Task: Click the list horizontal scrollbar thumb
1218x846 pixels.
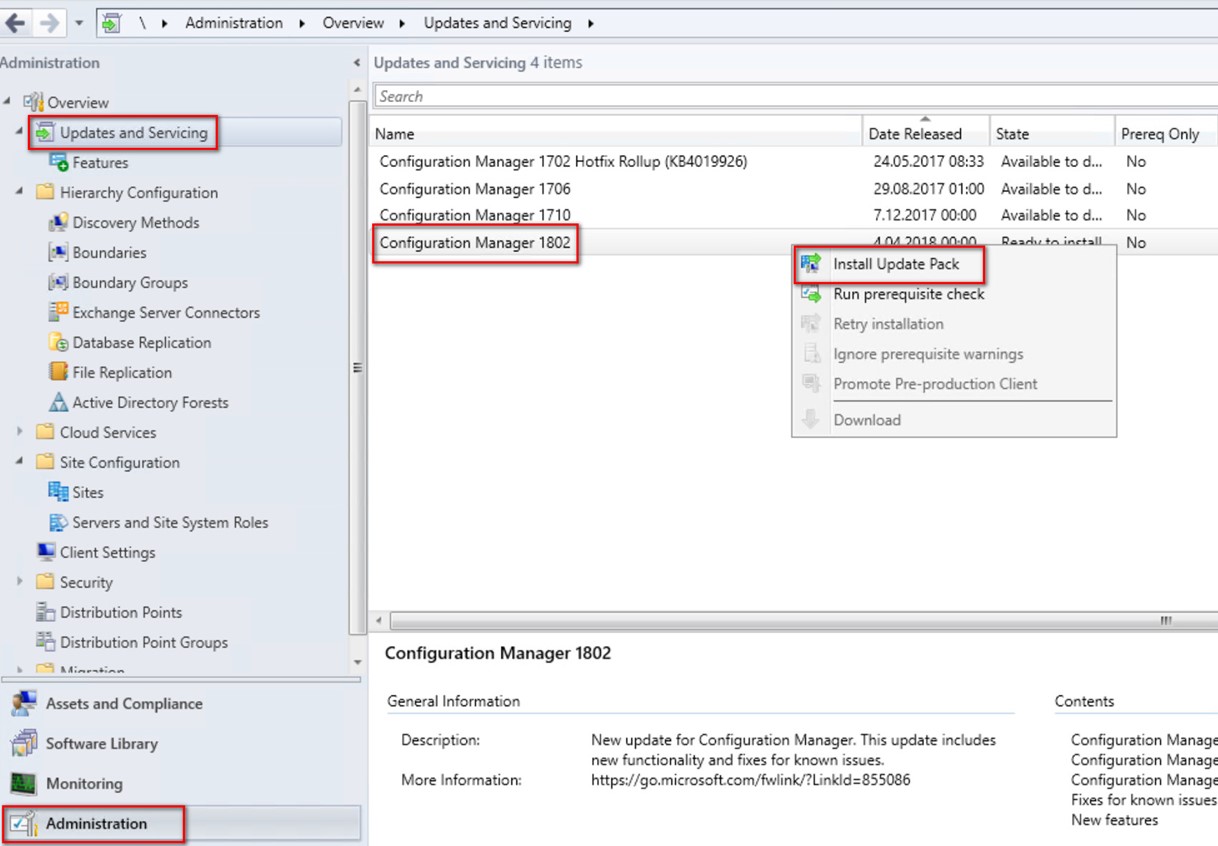Action: tap(803, 621)
